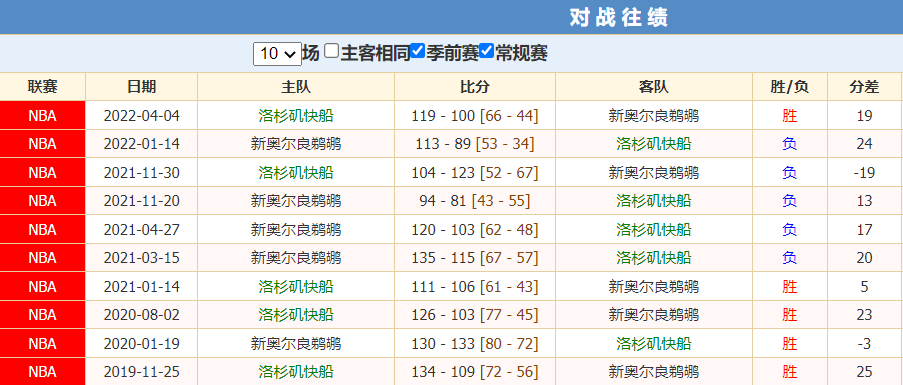Select date 2020-08-02

pos(142,315)
